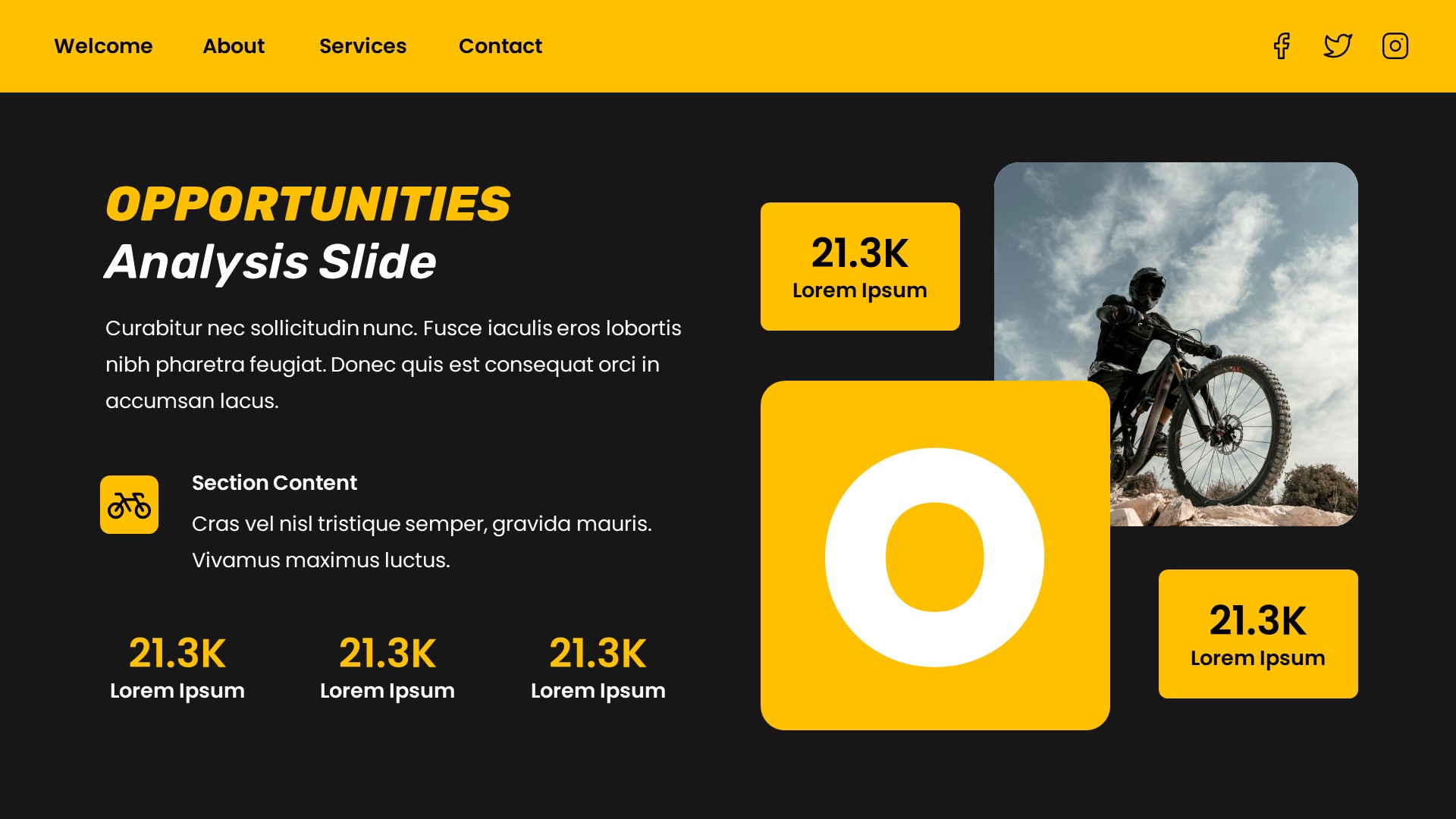Open the Facebook icon link
1456x819 pixels.
[x=1282, y=45]
